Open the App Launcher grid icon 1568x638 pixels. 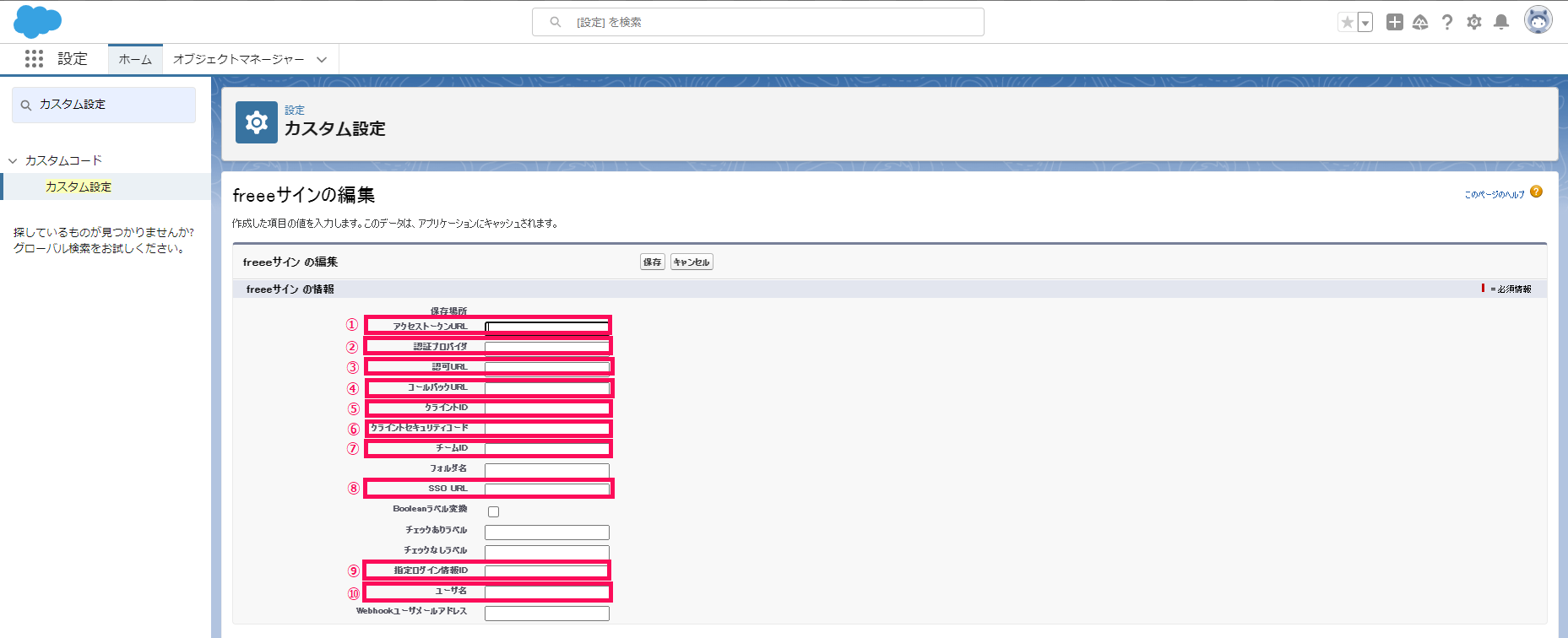(x=34, y=58)
